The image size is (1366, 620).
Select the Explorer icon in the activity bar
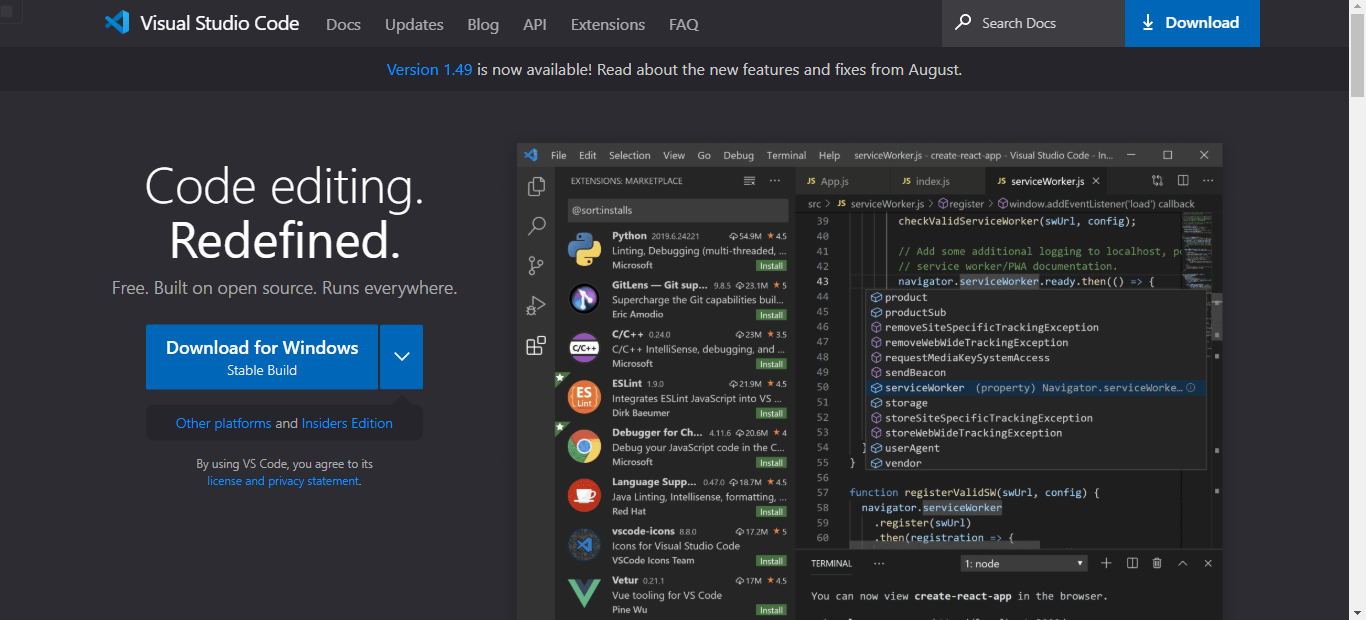click(x=536, y=186)
